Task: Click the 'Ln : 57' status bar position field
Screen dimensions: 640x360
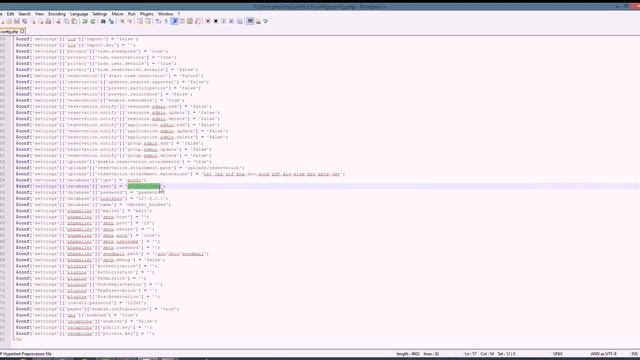Action: 470,354
